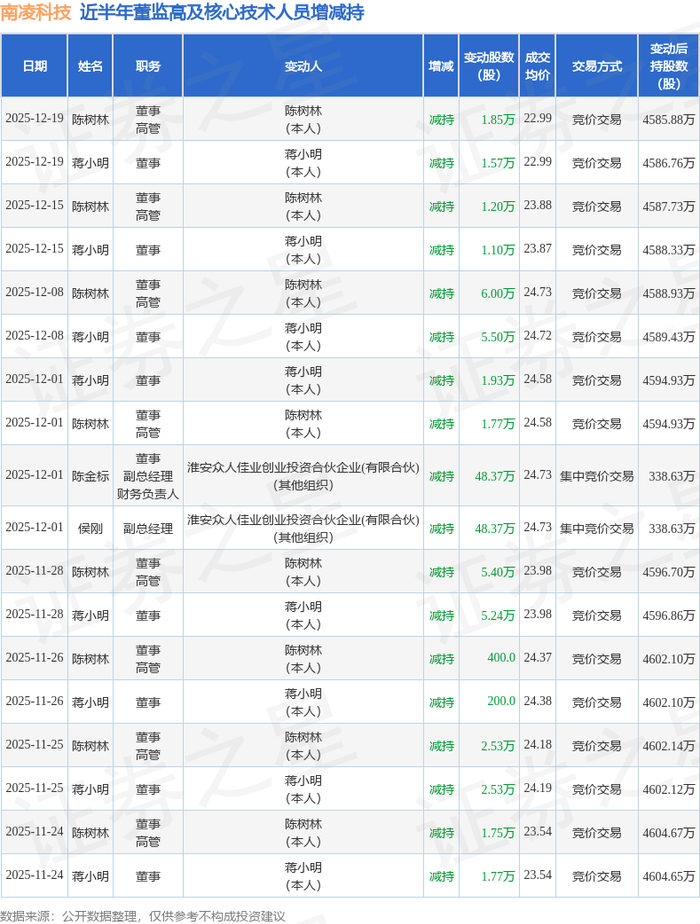This screenshot has width=700, height=924.
Task: Click 副总经理 position in 侯刚 row
Action: (x=148, y=529)
